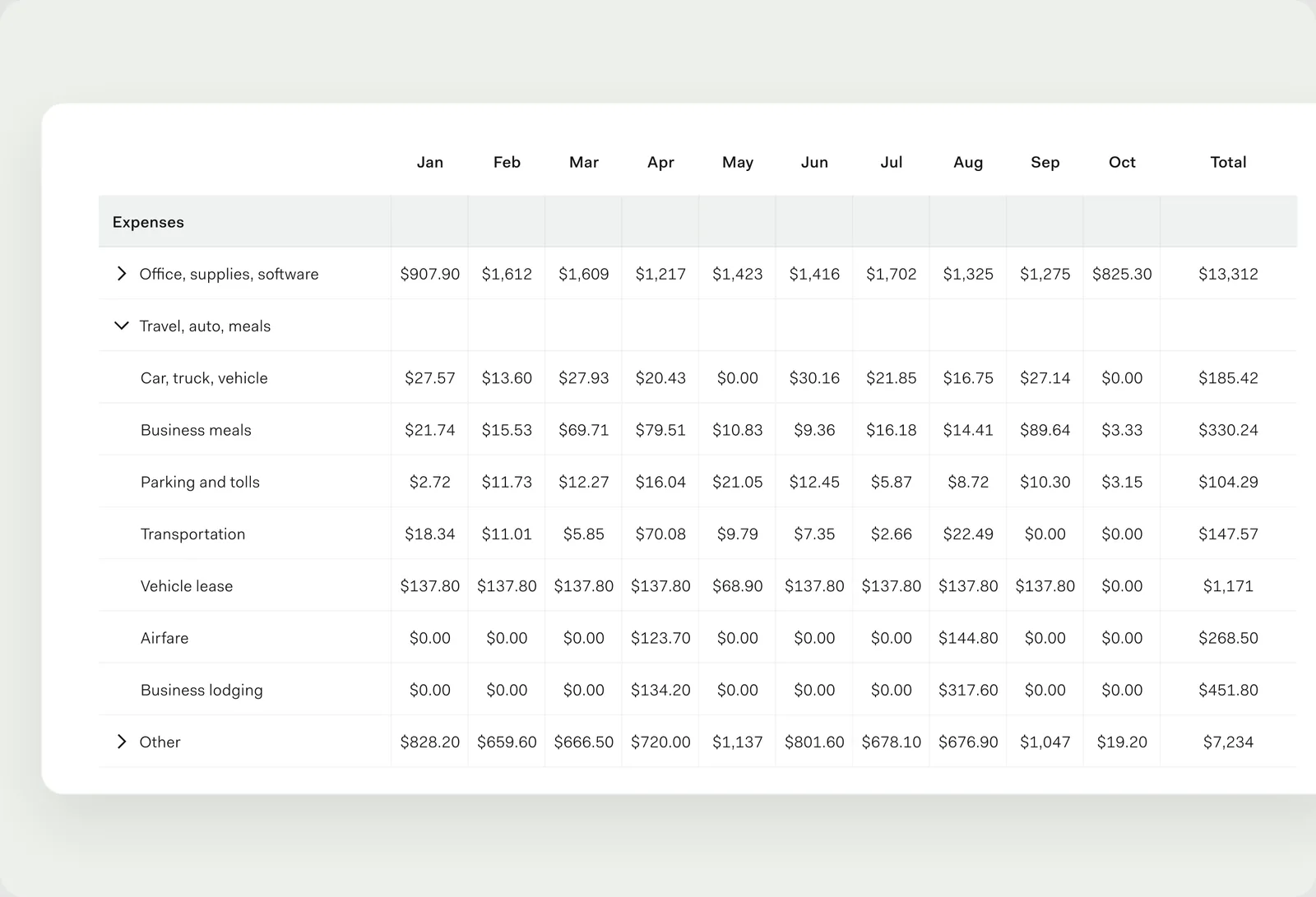Collapse the Travel, auto, meals group

pyautogui.click(x=122, y=326)
